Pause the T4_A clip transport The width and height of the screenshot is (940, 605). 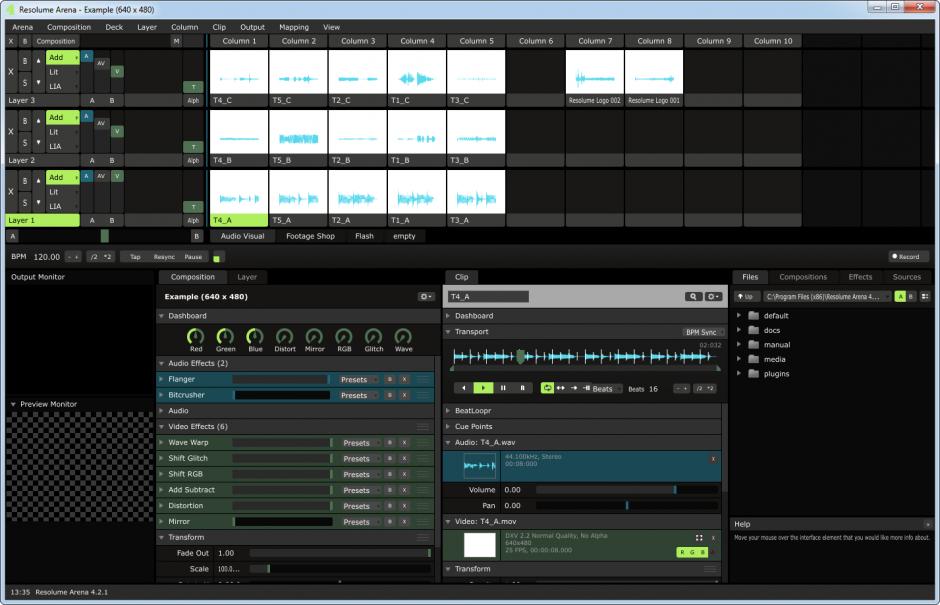click(503, 388)
